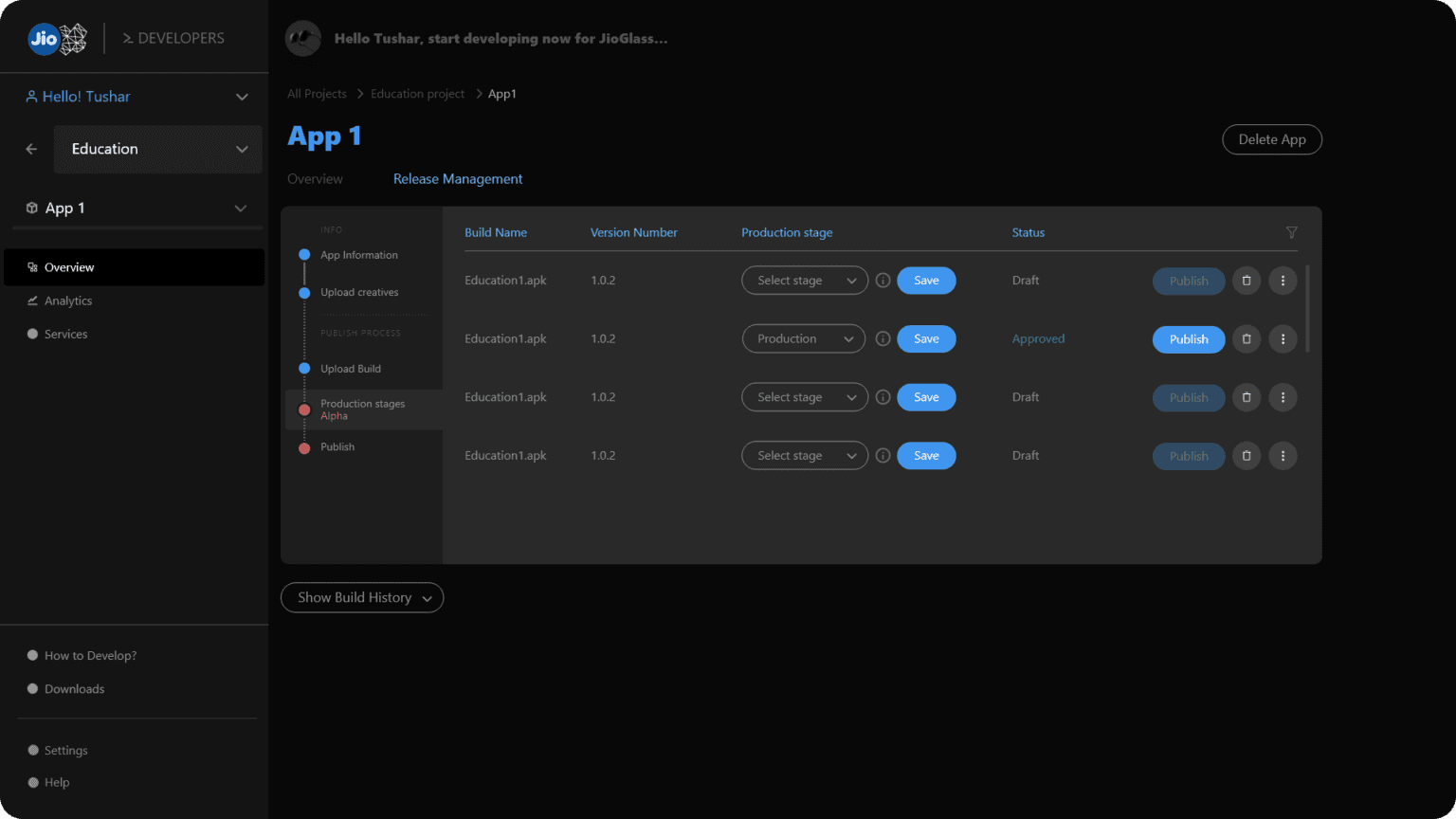The image size is (1456, 819).
Task: Open Education project in the breadcrumb
Action: [x=417, y=94]
